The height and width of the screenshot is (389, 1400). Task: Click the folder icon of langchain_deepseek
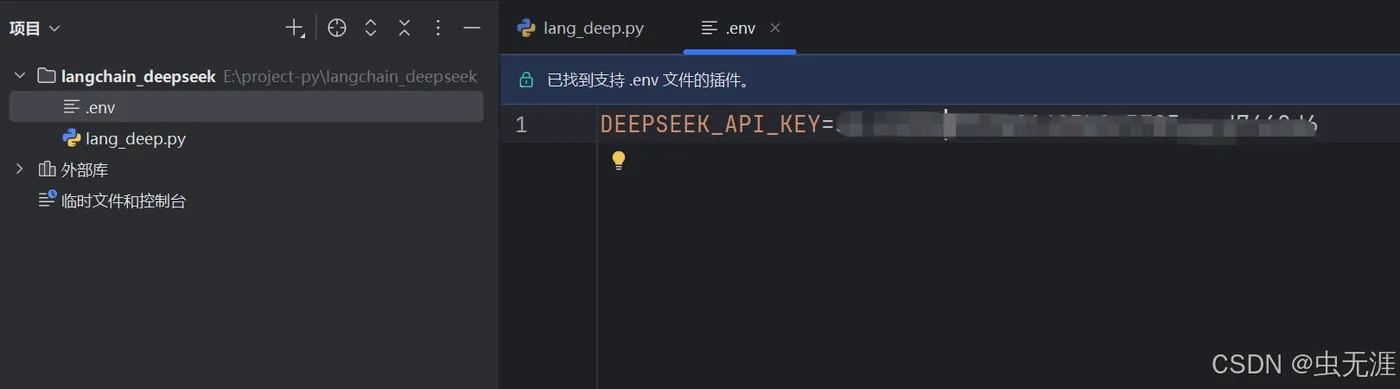pos(46,76)
